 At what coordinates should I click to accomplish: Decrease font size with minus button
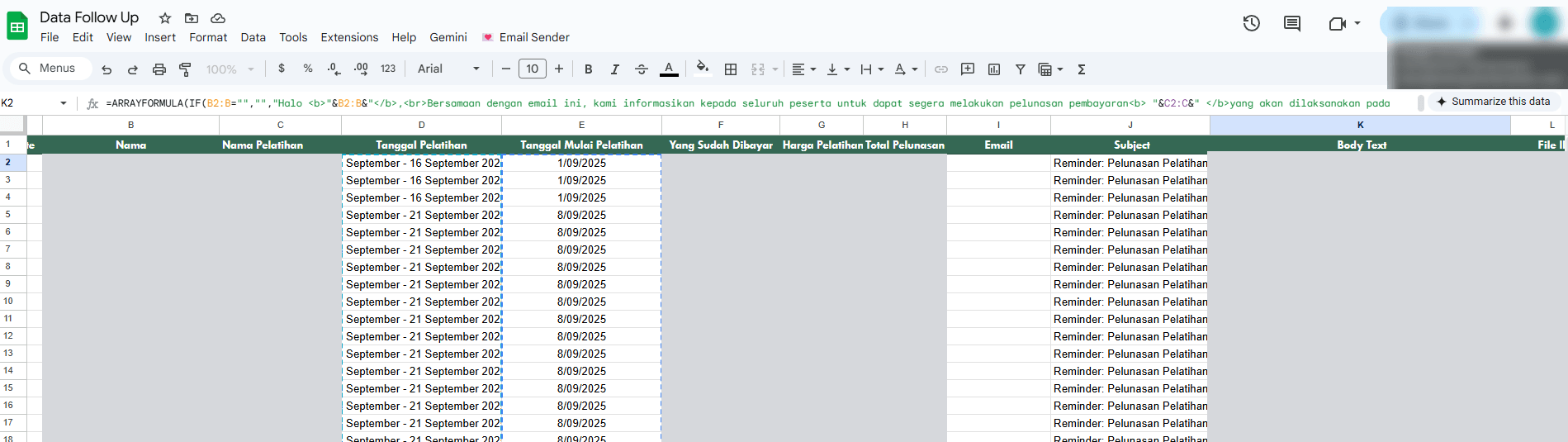coord(506,69)
